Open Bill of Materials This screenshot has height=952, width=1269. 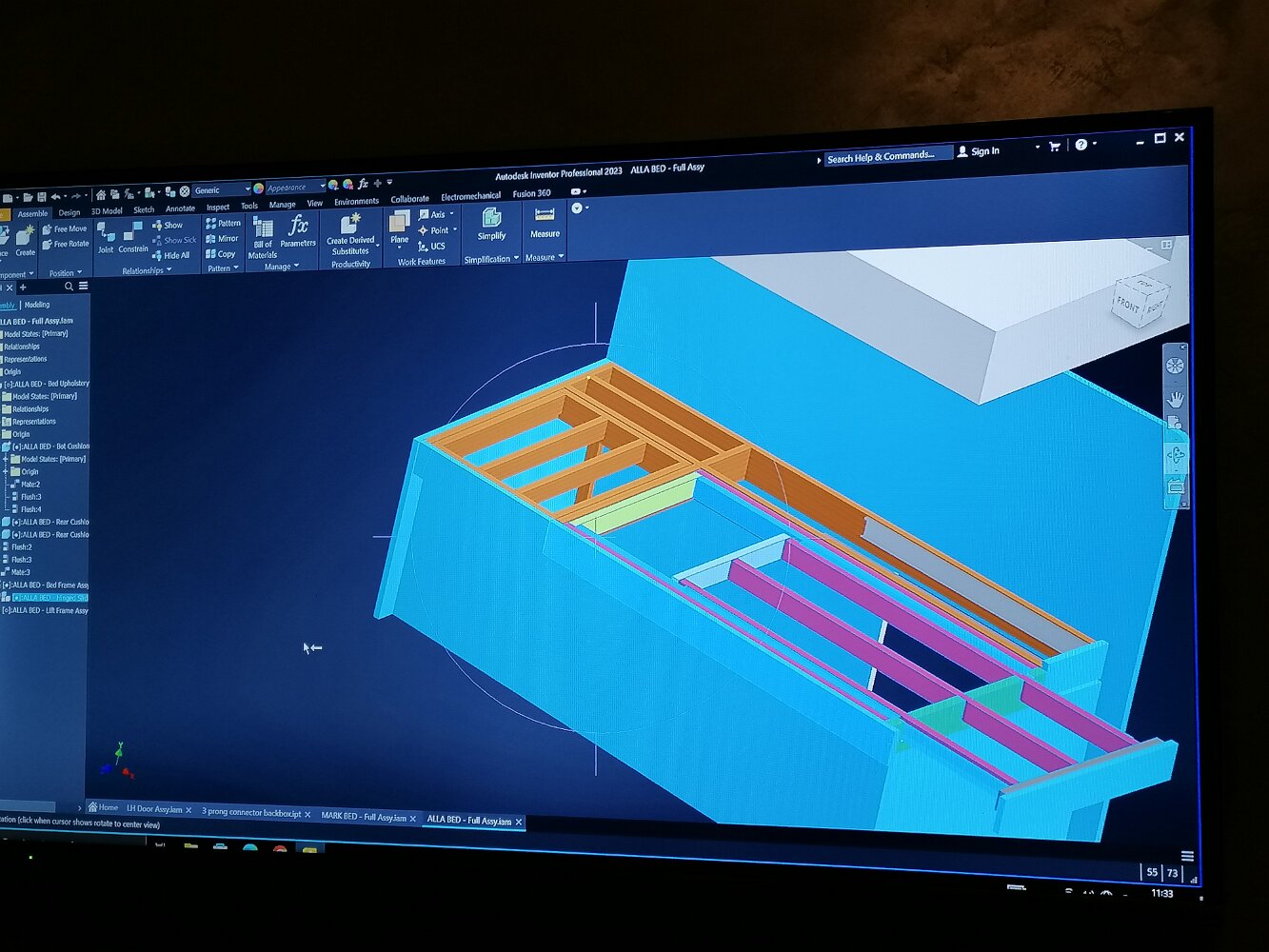pos(263,231)
